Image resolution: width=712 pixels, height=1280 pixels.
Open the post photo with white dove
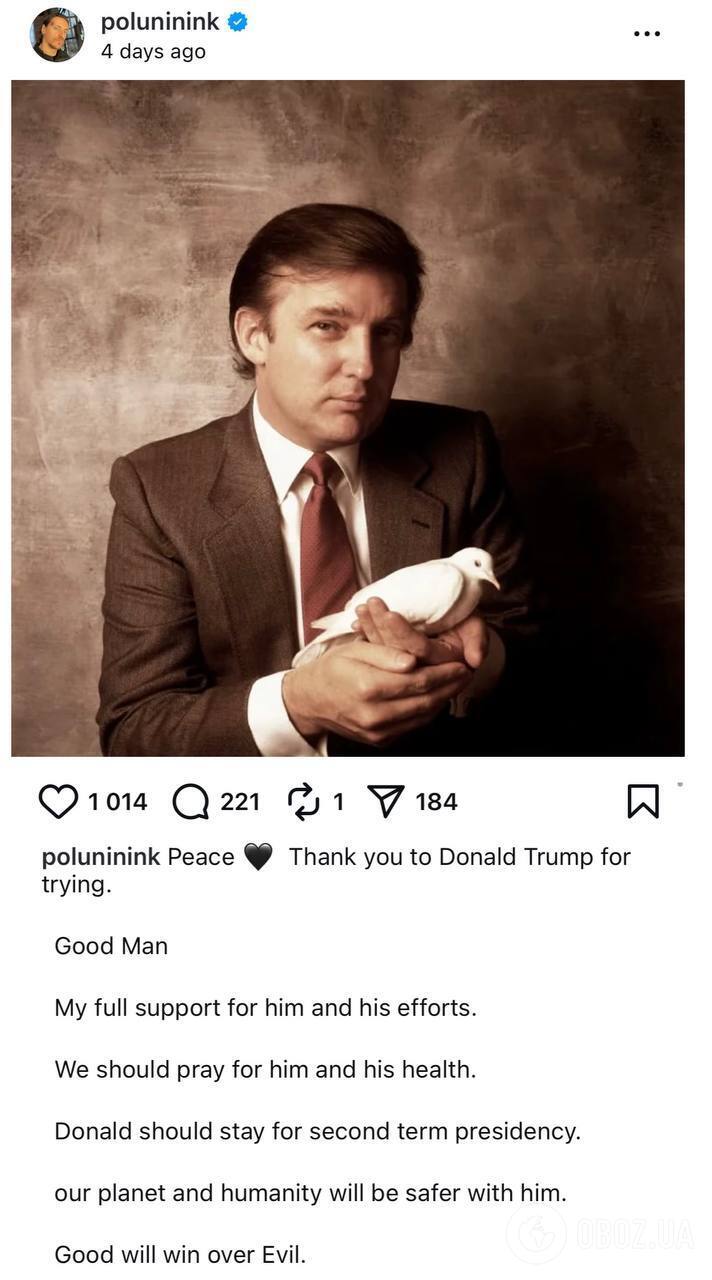(x=348, y=418)
